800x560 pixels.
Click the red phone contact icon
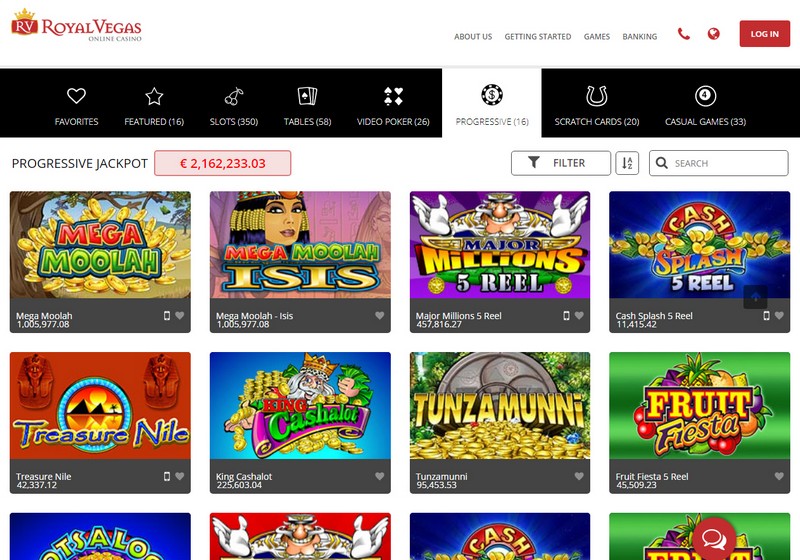click(684, 34)
